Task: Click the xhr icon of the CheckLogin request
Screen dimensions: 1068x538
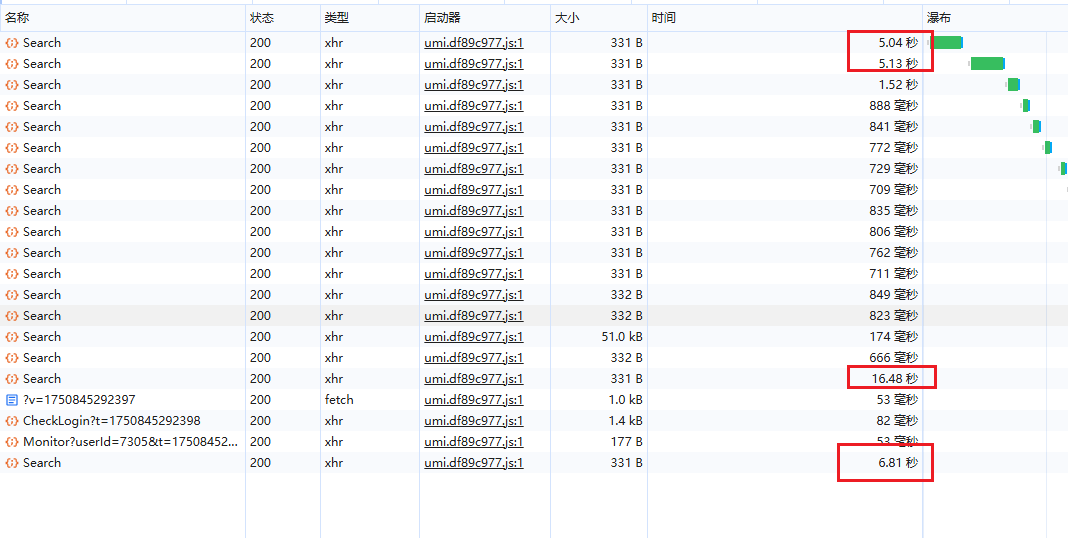Action: pos(12,422)
